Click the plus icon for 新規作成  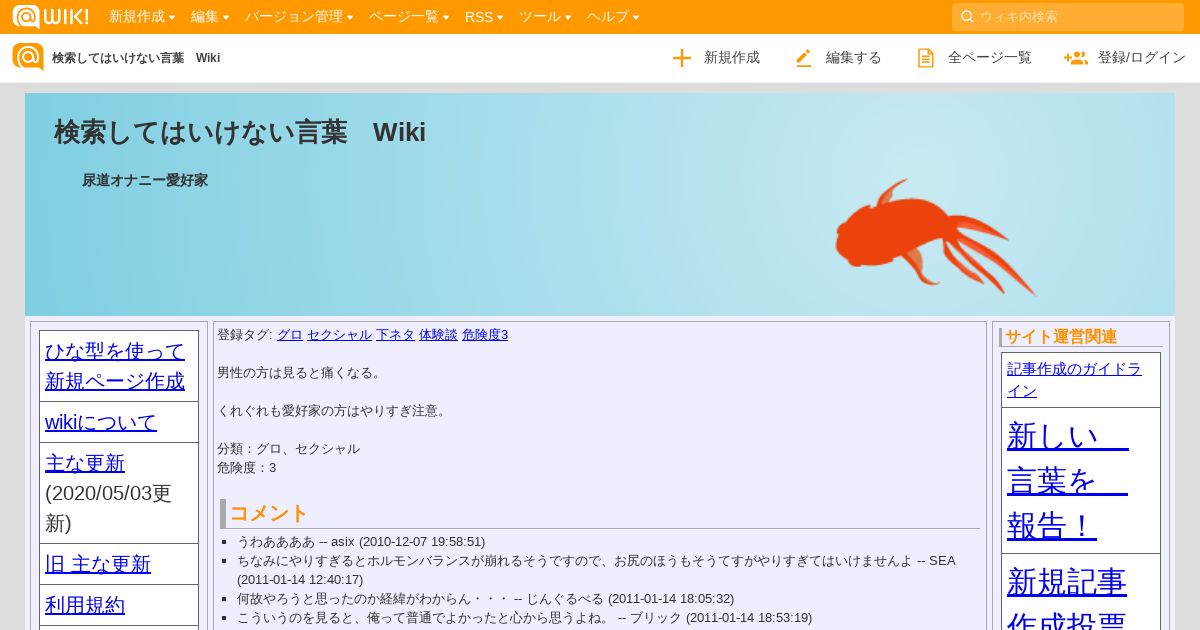tap(682, 58)
